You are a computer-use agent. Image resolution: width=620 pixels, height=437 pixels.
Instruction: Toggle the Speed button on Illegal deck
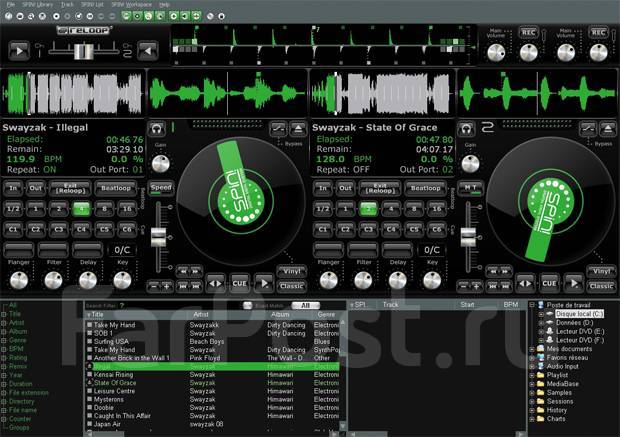click(x=161, y=188)
